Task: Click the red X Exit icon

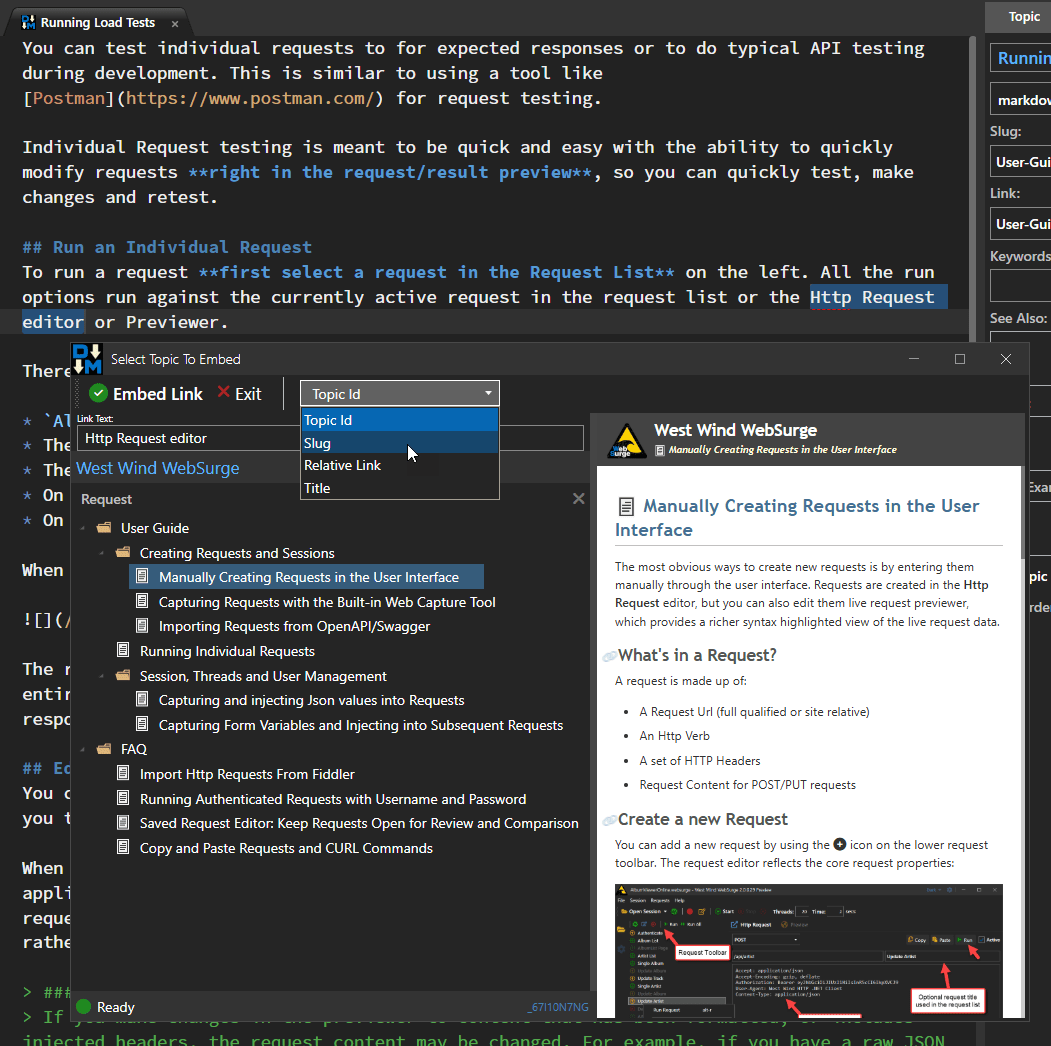Action: [x=224, y=392]
